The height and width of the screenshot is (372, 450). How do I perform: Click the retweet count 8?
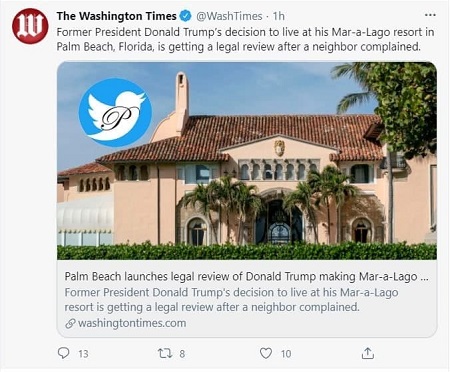[x=182, y=354]
